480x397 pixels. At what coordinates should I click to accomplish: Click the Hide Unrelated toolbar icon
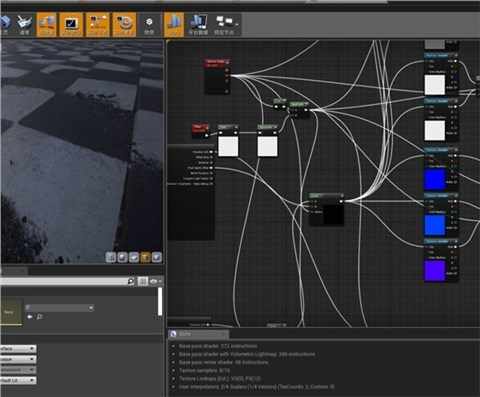[x=149, y=24]
